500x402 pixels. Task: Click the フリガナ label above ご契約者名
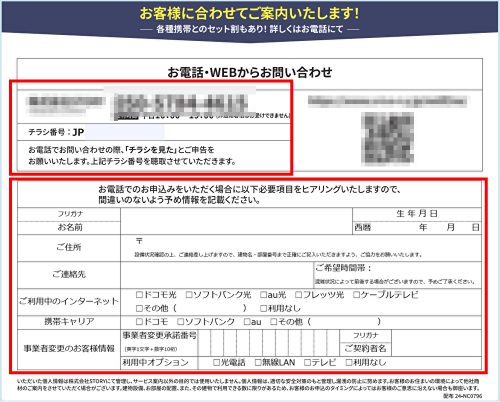(366, 335)
